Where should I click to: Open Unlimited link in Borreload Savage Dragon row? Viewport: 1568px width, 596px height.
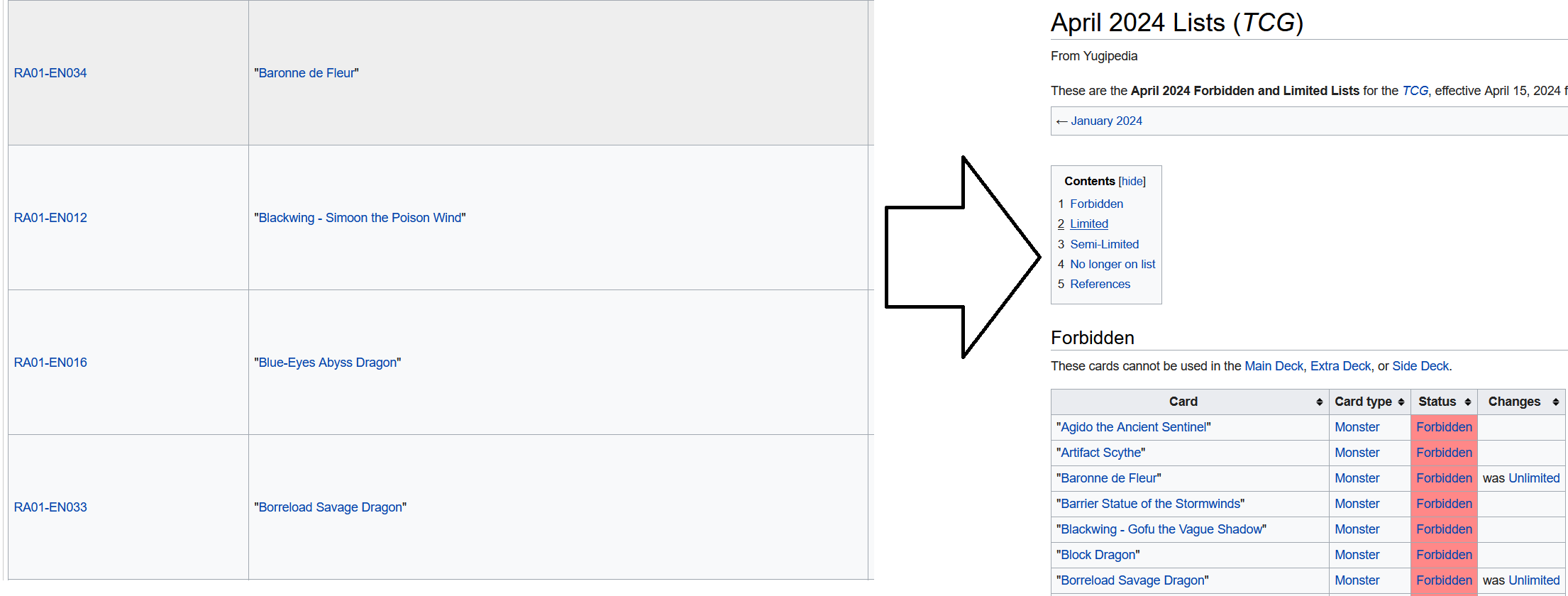(x=1534, y=580)
